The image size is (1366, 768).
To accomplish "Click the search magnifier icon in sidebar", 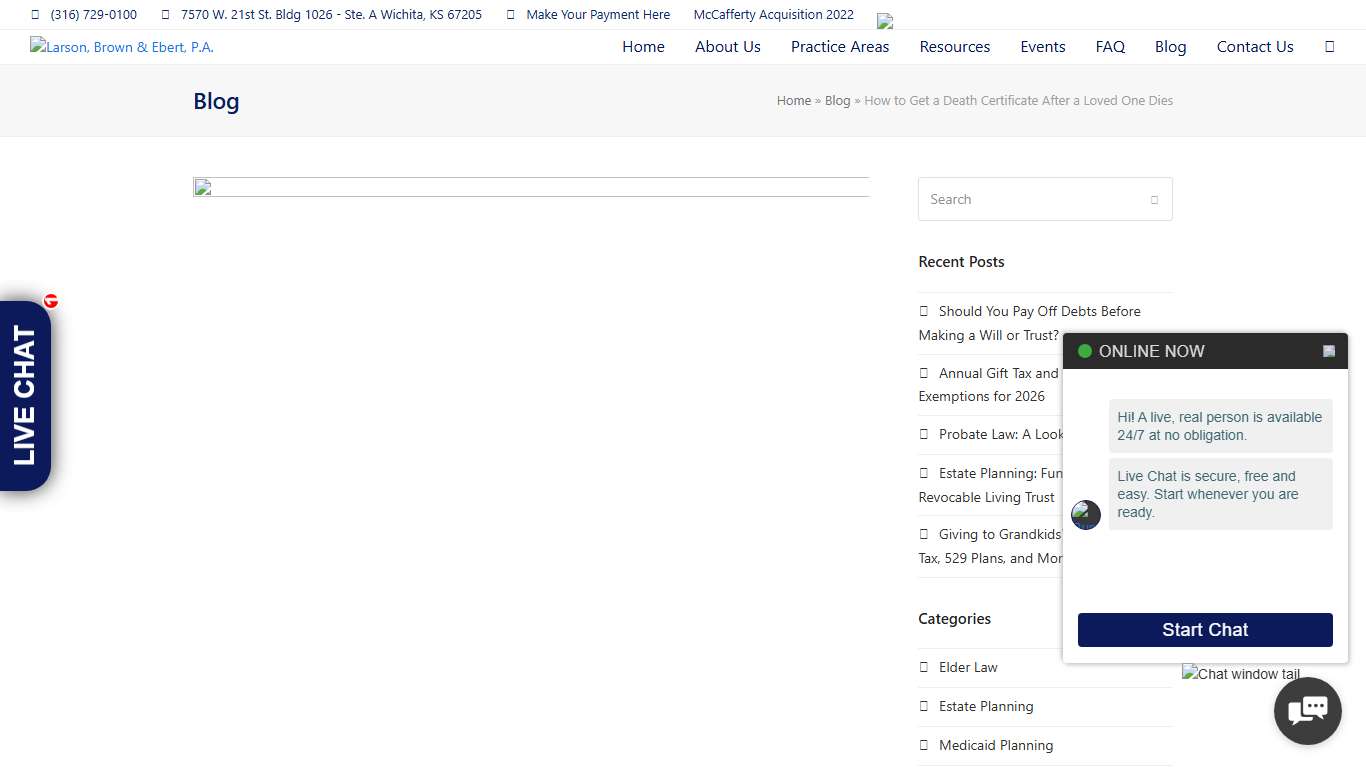I will pos(1154,200).
